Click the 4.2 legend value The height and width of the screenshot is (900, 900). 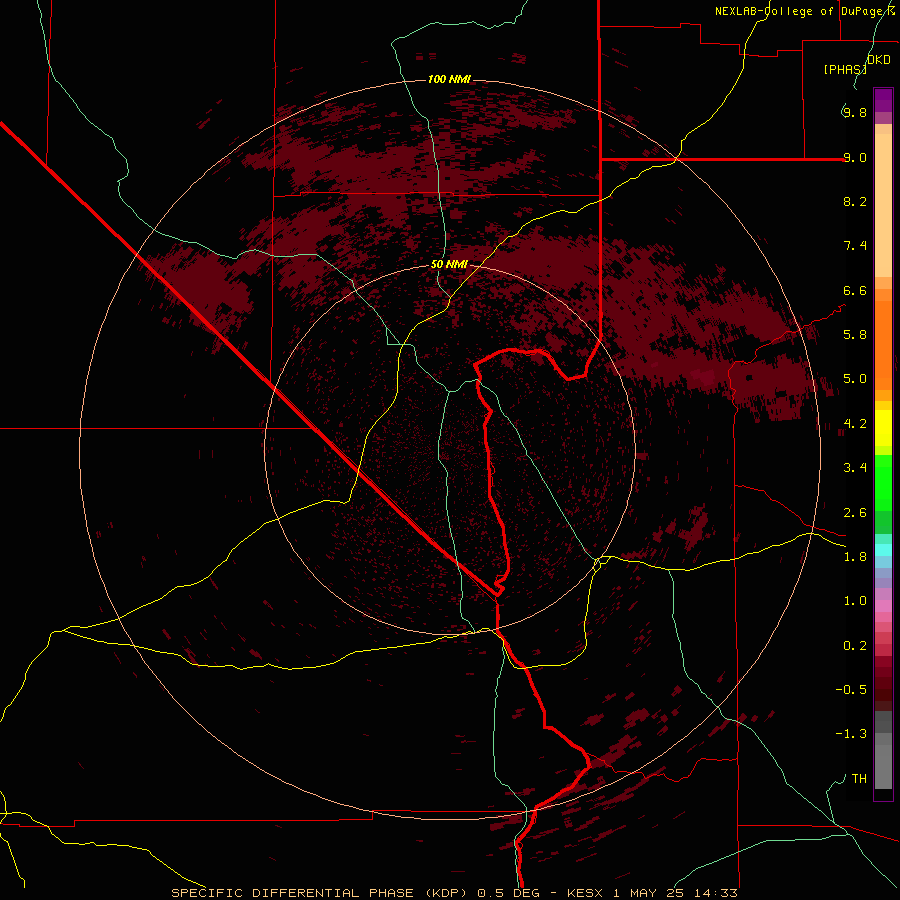point(854,424)
